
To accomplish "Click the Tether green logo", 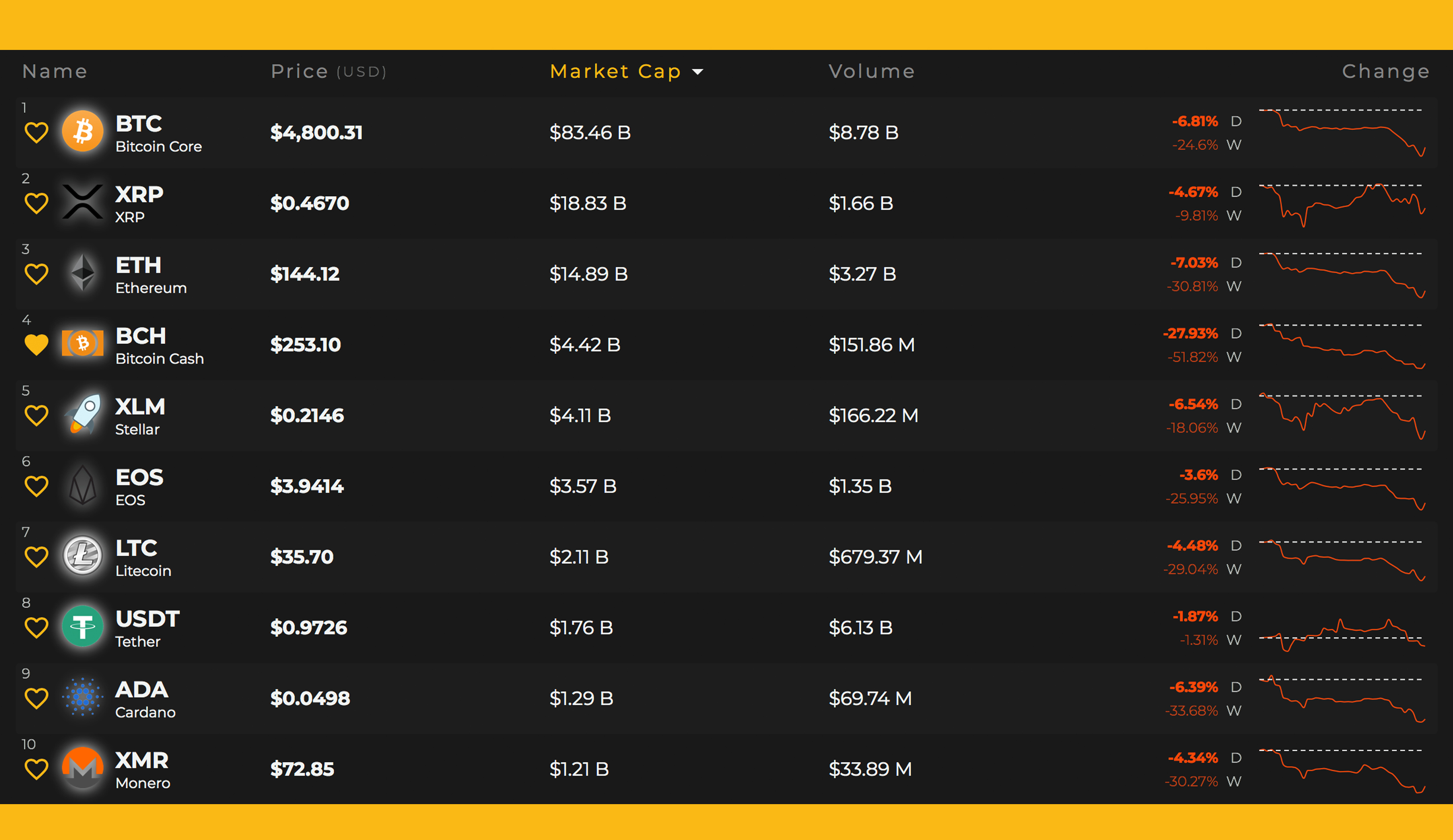I will pyautogui.click(x=83, y=626).
